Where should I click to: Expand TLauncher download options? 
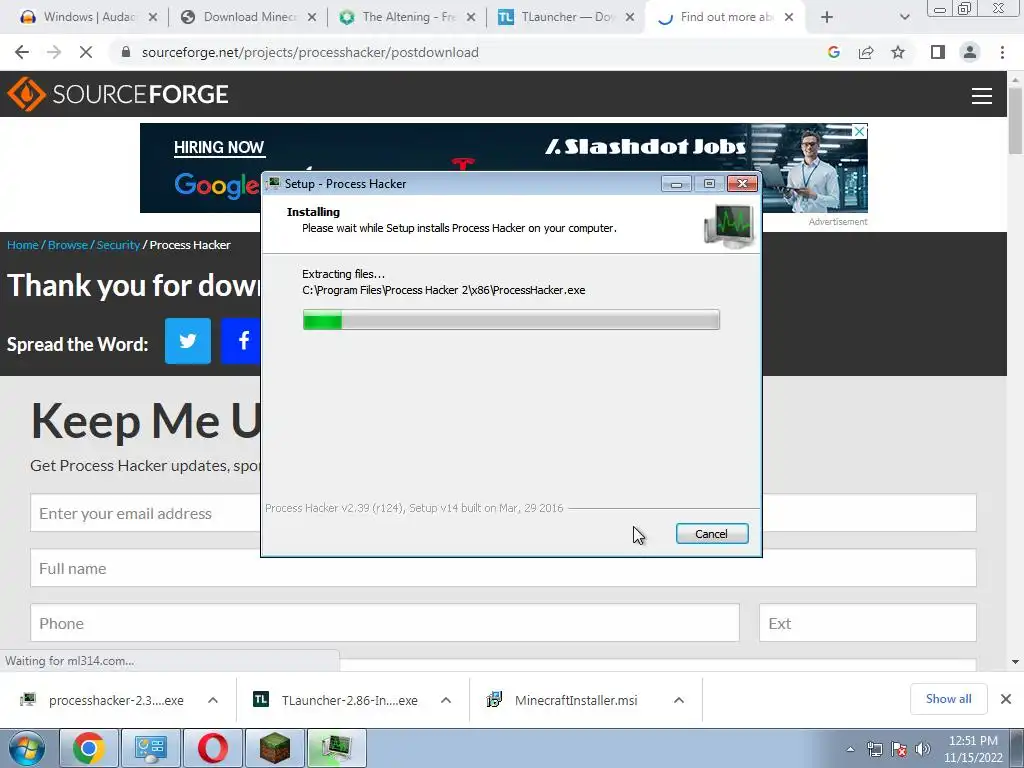pyautogui.click(x=446, y=700)
